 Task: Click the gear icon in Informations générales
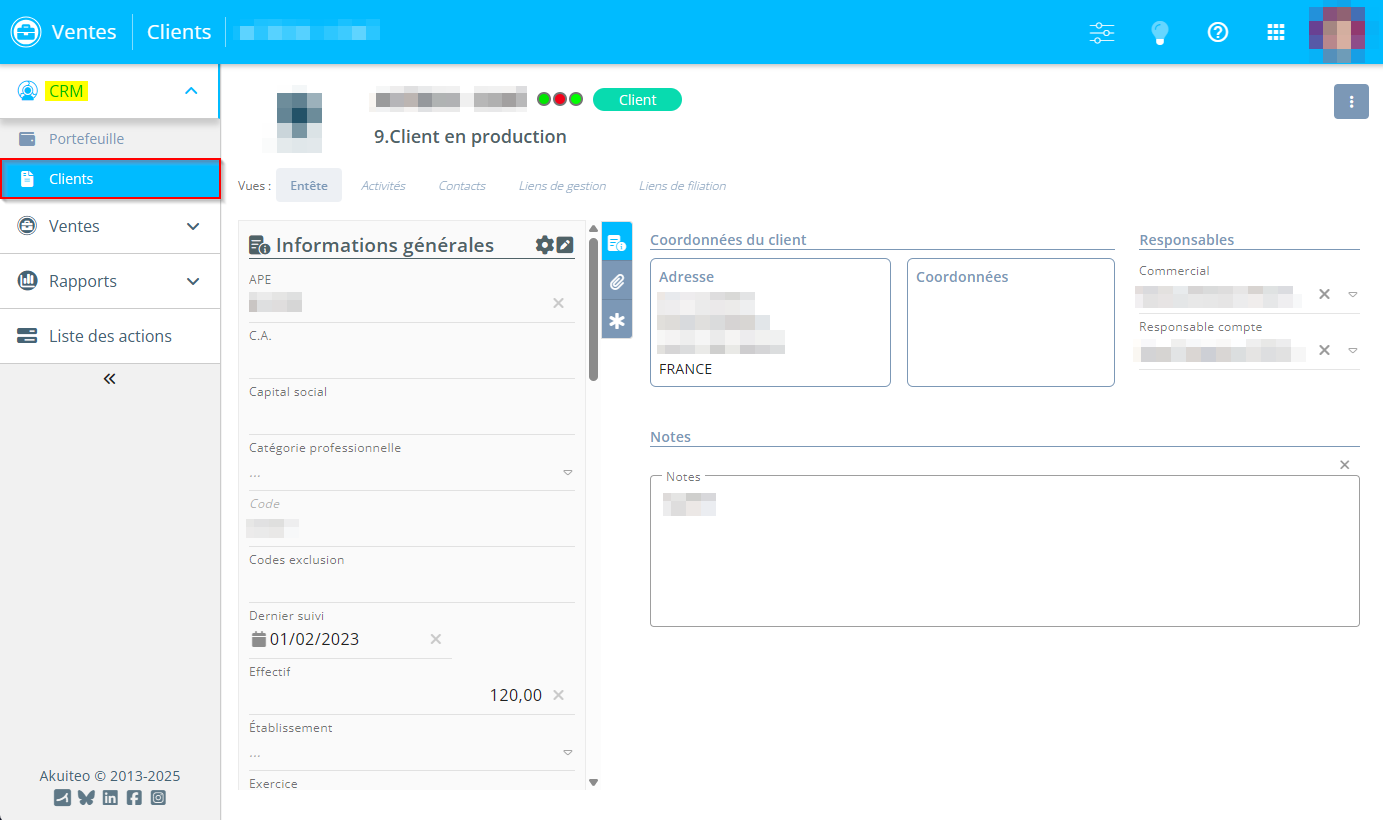pos(544,245)
